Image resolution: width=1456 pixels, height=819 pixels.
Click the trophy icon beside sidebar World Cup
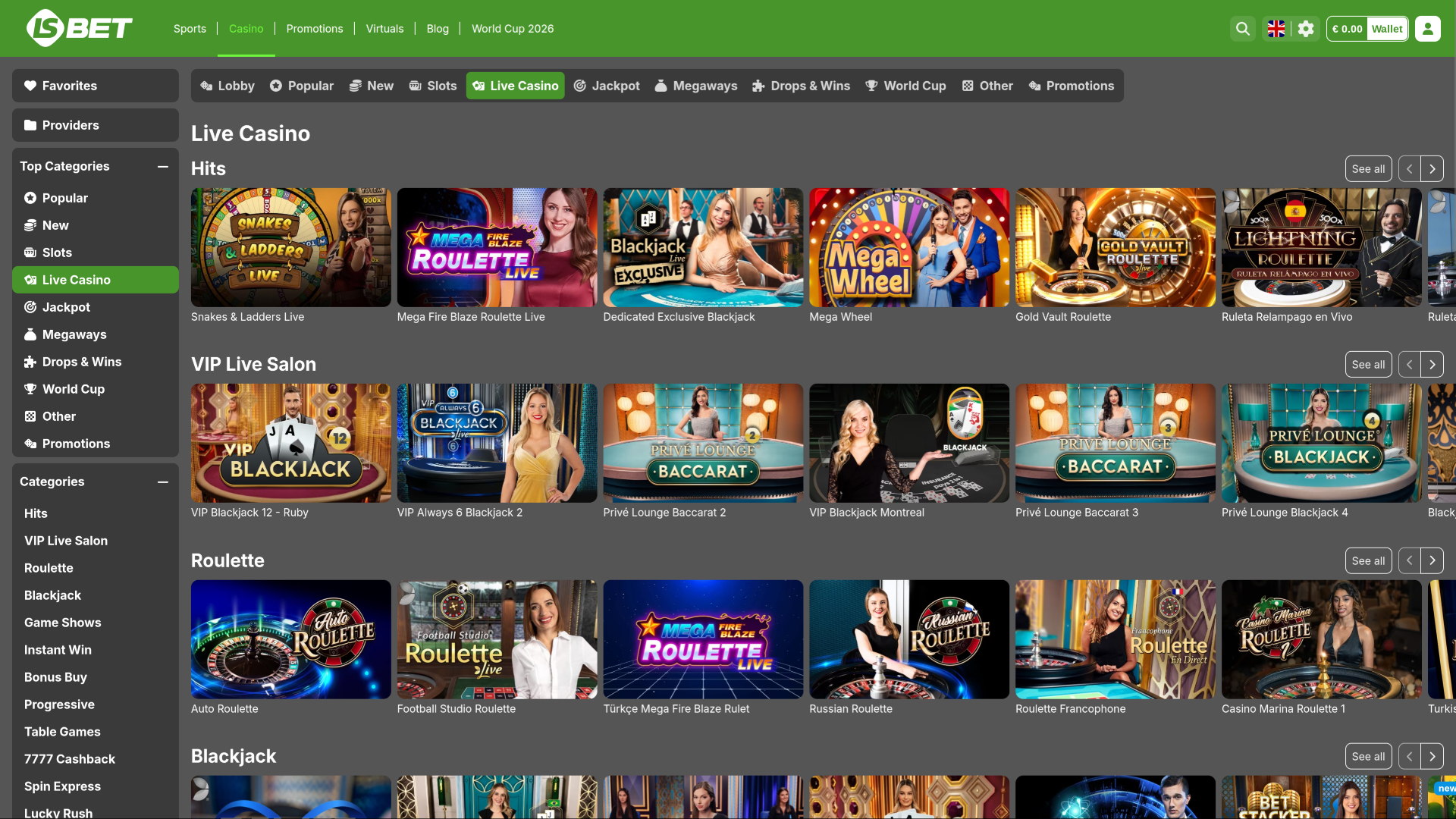(x=30, y=389)
